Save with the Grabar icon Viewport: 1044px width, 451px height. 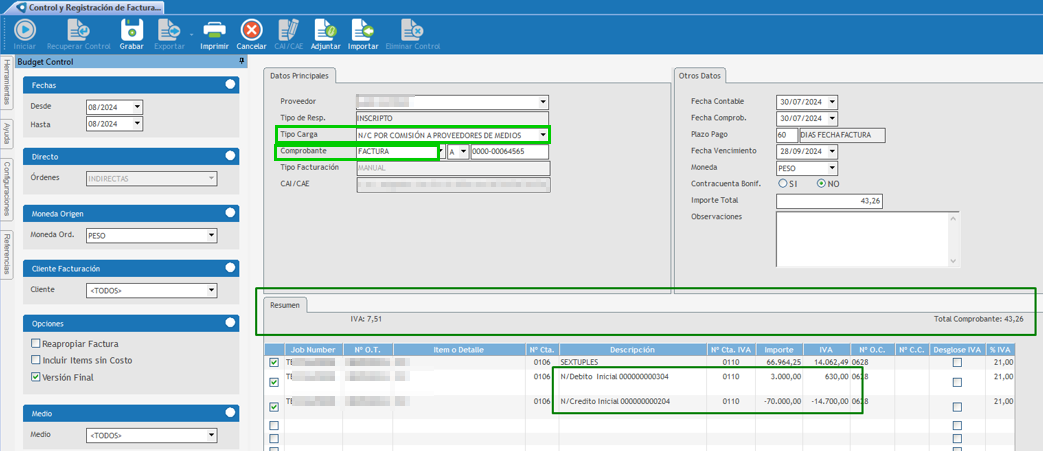132,30
